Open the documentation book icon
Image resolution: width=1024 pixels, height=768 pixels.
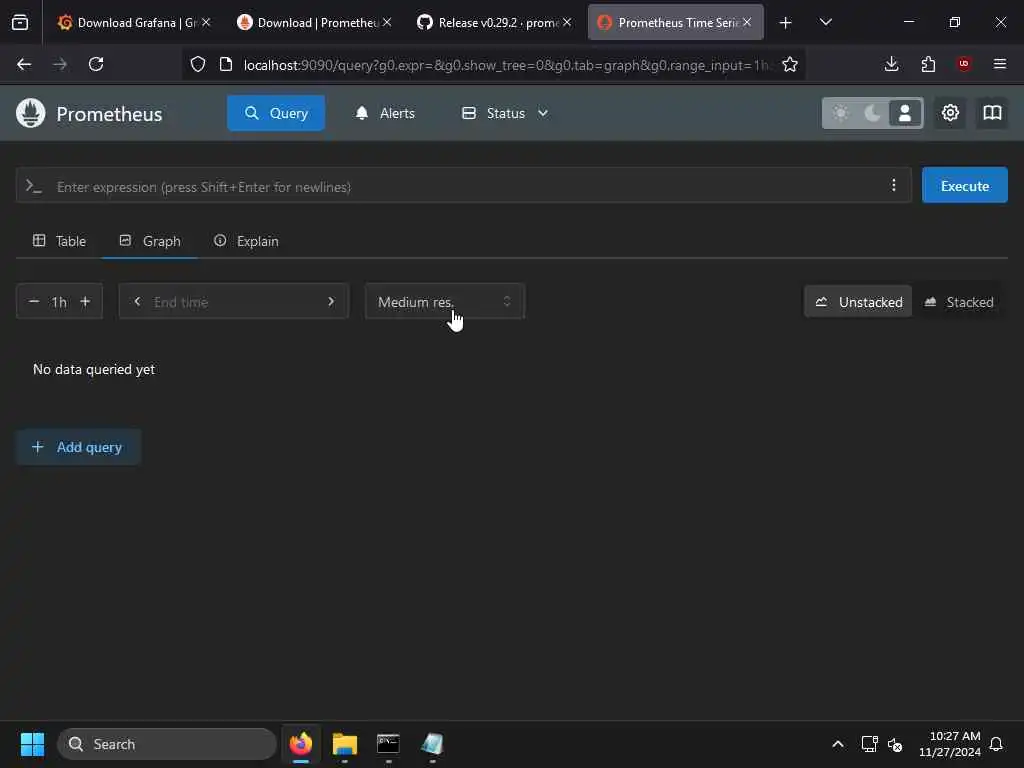tap(992, 113)
